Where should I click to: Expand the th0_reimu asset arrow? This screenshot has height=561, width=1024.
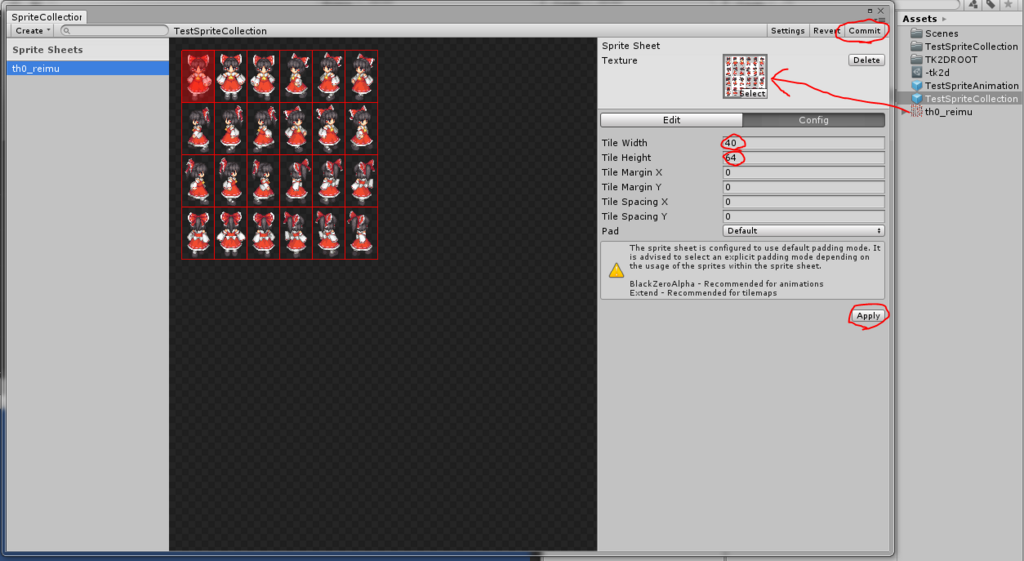pos(905,112)
